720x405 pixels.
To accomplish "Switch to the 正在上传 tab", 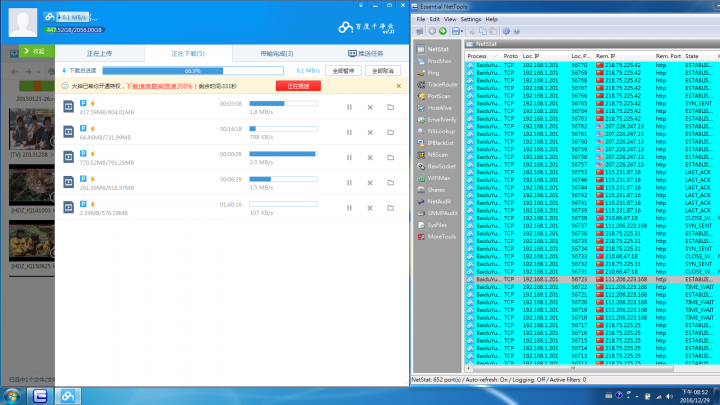I will [x=100, y=53].
